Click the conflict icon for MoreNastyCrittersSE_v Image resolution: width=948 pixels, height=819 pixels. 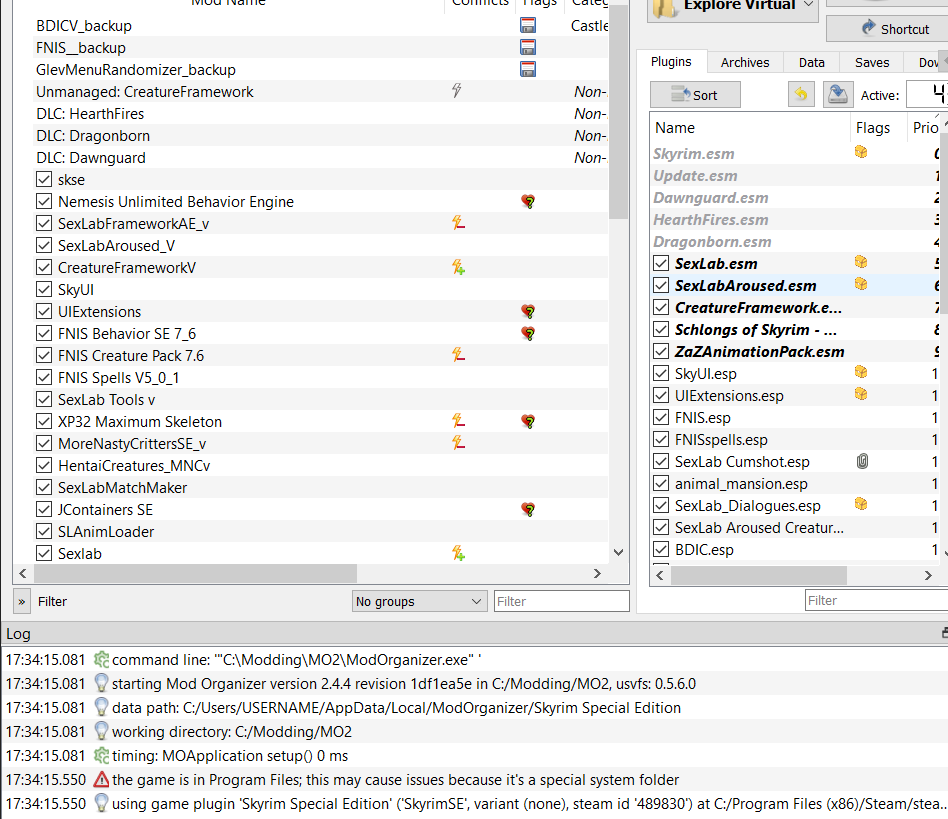(458, 443)
